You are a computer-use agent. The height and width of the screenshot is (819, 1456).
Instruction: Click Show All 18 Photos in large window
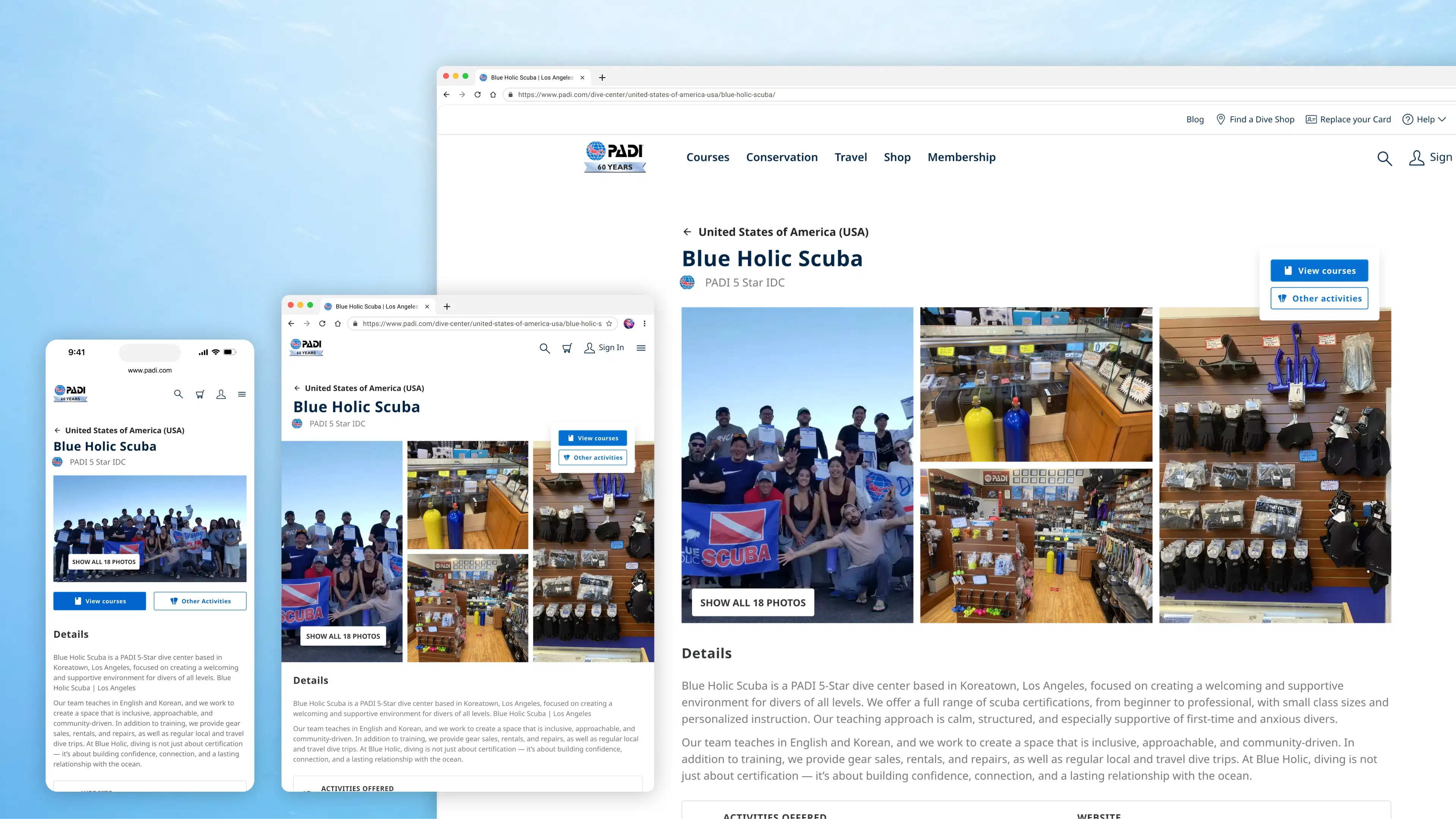[753, 603]
